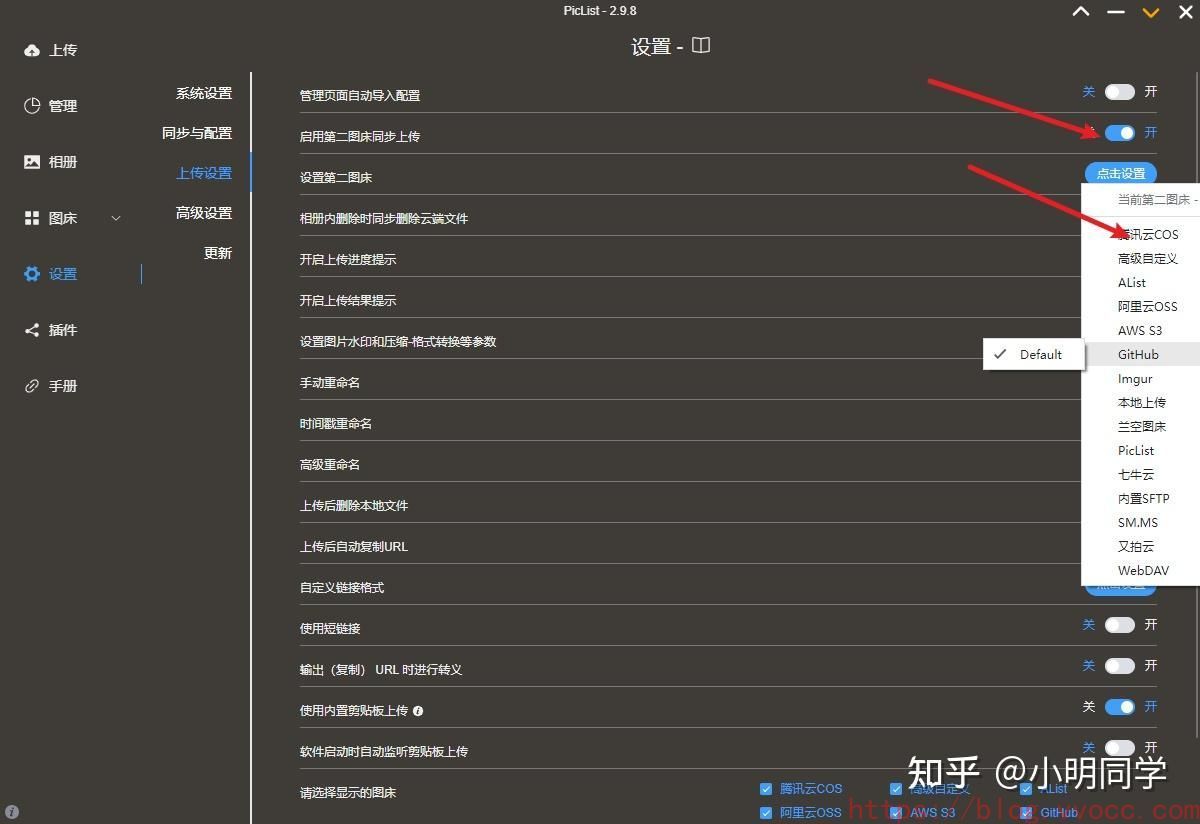Disable 启用第二图床同步上传 switch
The width and height of the screenshot is (1200, 824).
[x=1119, y=133]
